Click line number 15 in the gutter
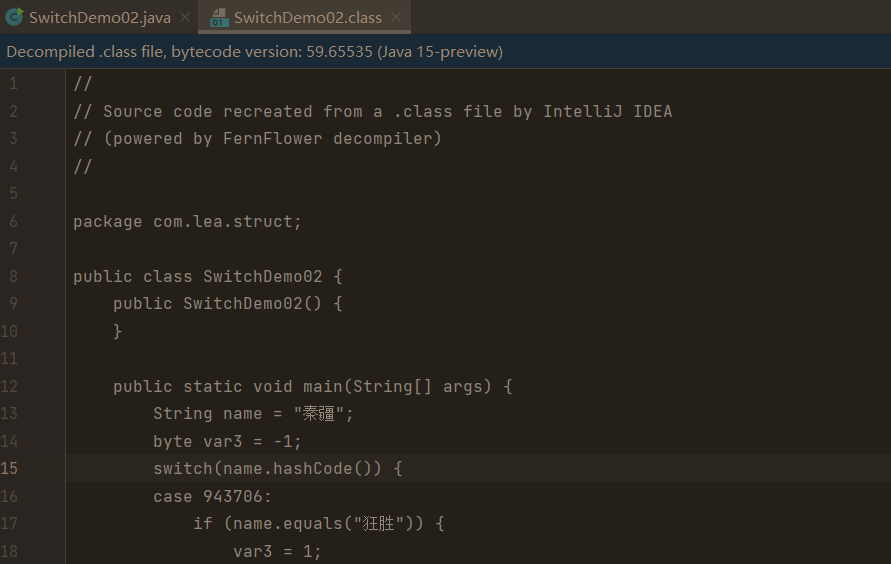Screen dimensions: 891x564 9,469
